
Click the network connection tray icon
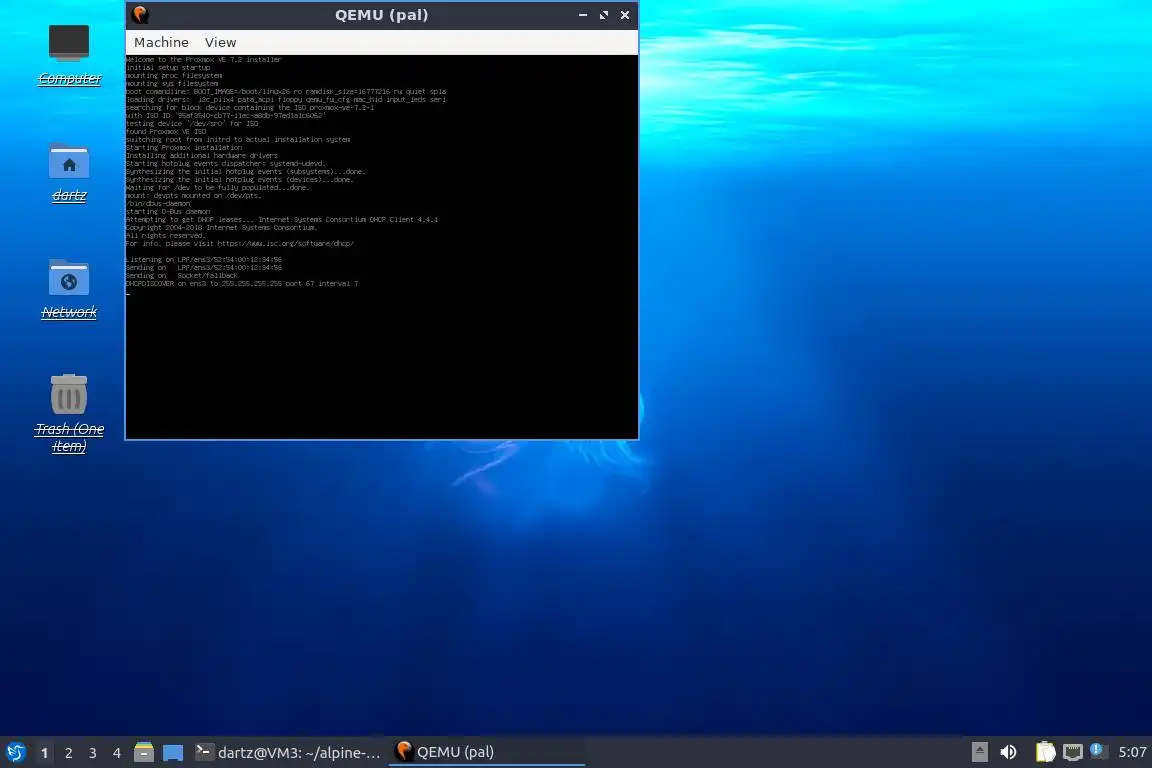[x=1073, y=752]
